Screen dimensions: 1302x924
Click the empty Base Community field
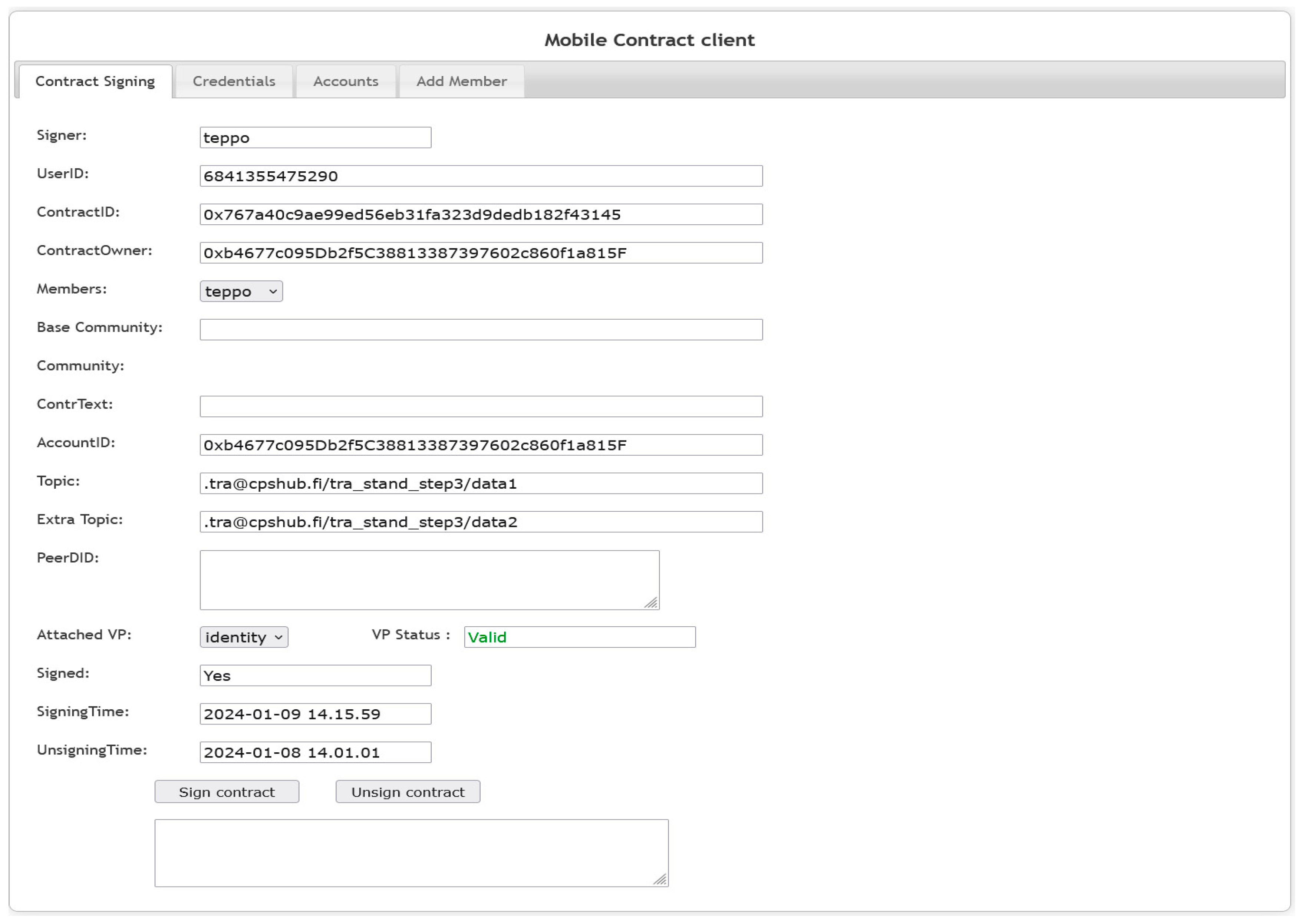(481, 329)
